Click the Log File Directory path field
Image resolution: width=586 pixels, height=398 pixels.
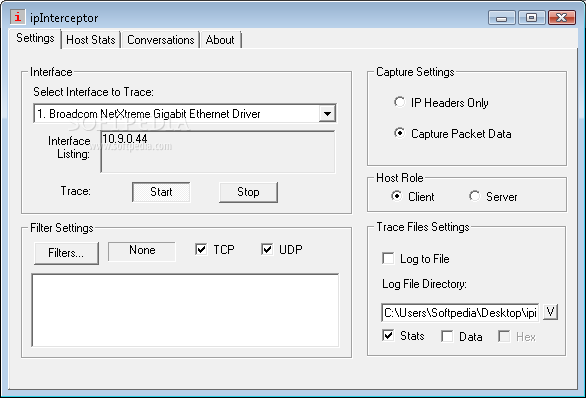coord(460,312)
